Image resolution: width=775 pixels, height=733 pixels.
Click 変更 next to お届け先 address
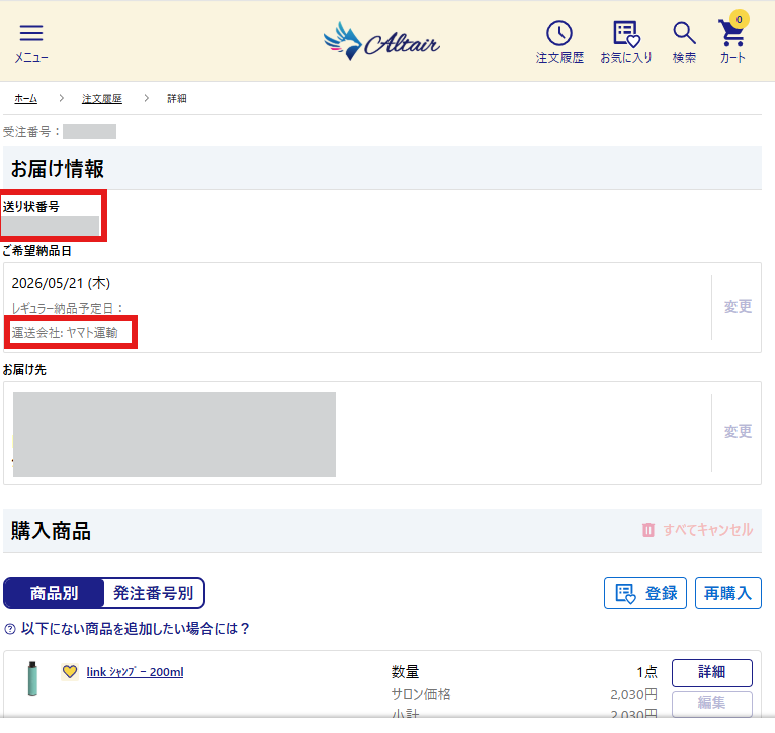tap(738, 432)
